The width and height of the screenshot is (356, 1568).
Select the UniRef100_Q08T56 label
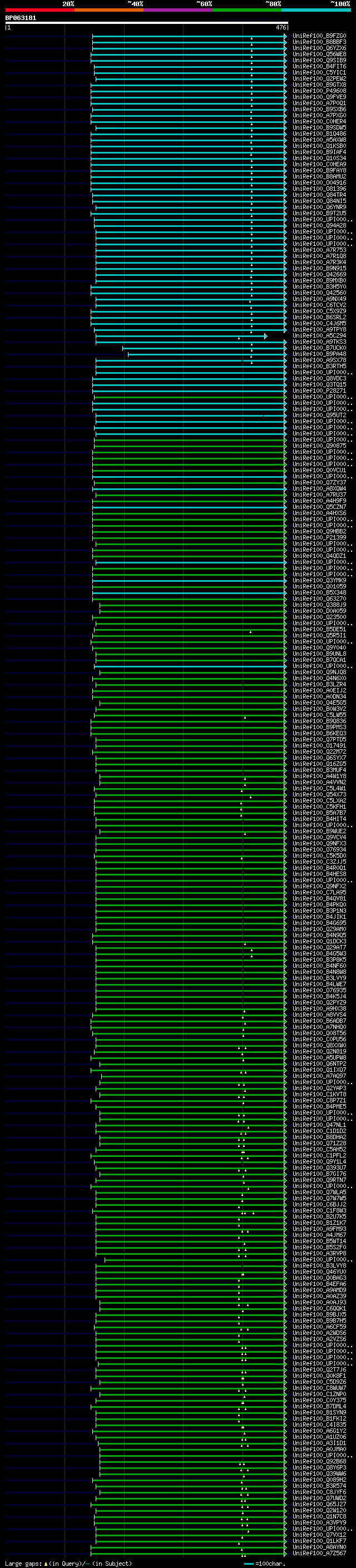[319, 1033]
